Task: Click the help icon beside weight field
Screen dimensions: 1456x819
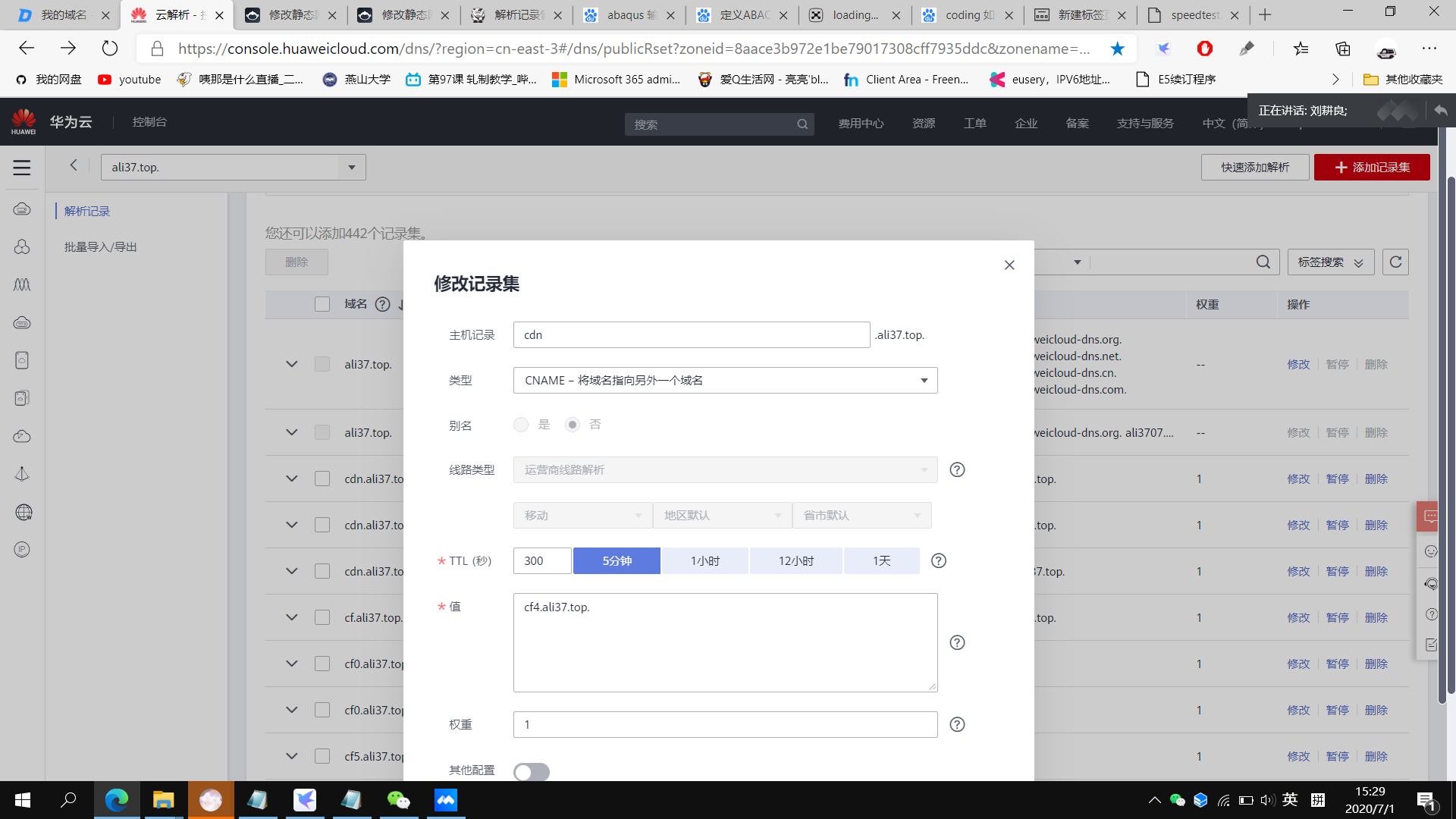Action: [x=957, y=725]
